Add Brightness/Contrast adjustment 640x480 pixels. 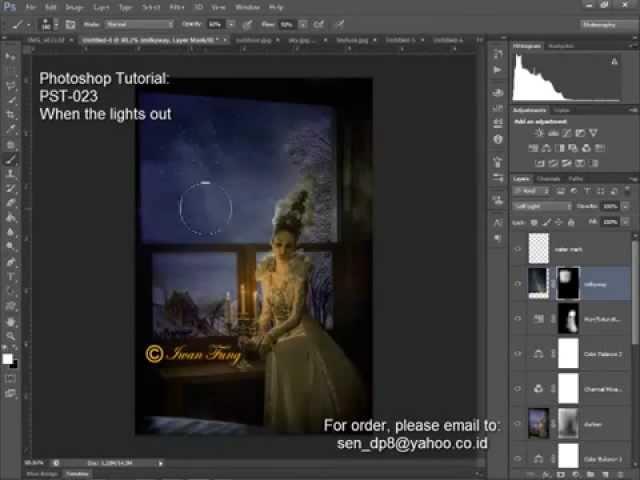(x=540, y=133)
